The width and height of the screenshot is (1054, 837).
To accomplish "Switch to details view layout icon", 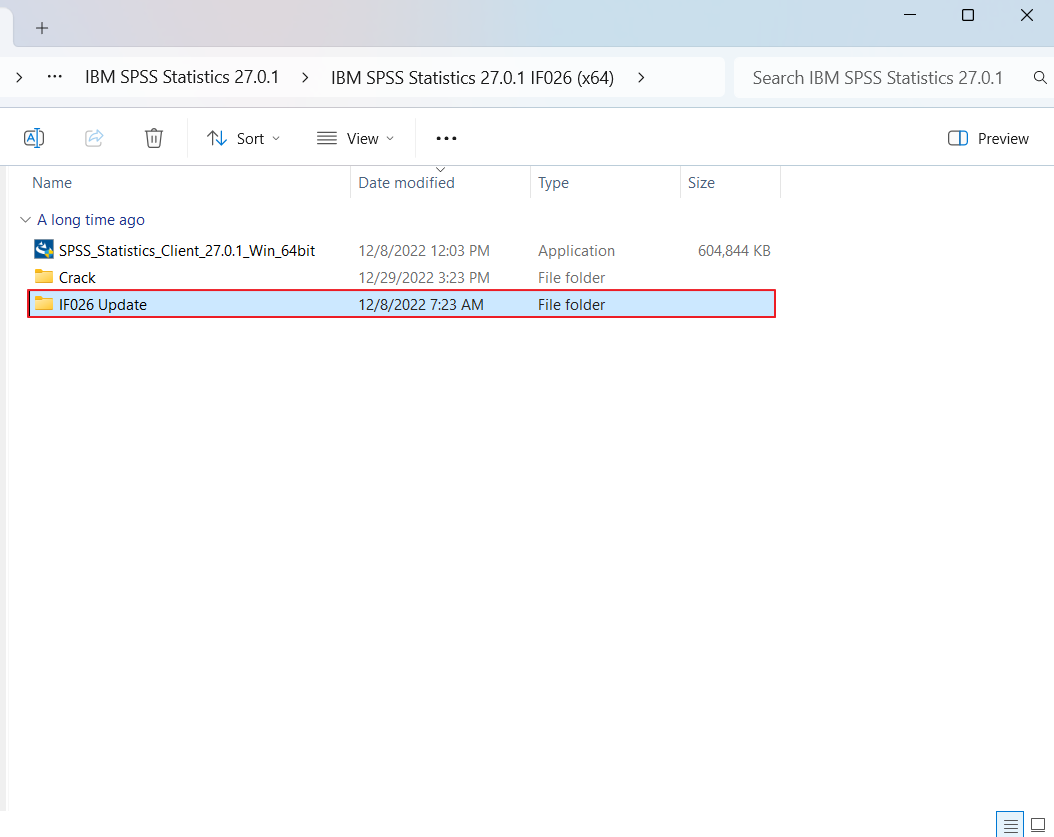I will [x=1011, y=825].
